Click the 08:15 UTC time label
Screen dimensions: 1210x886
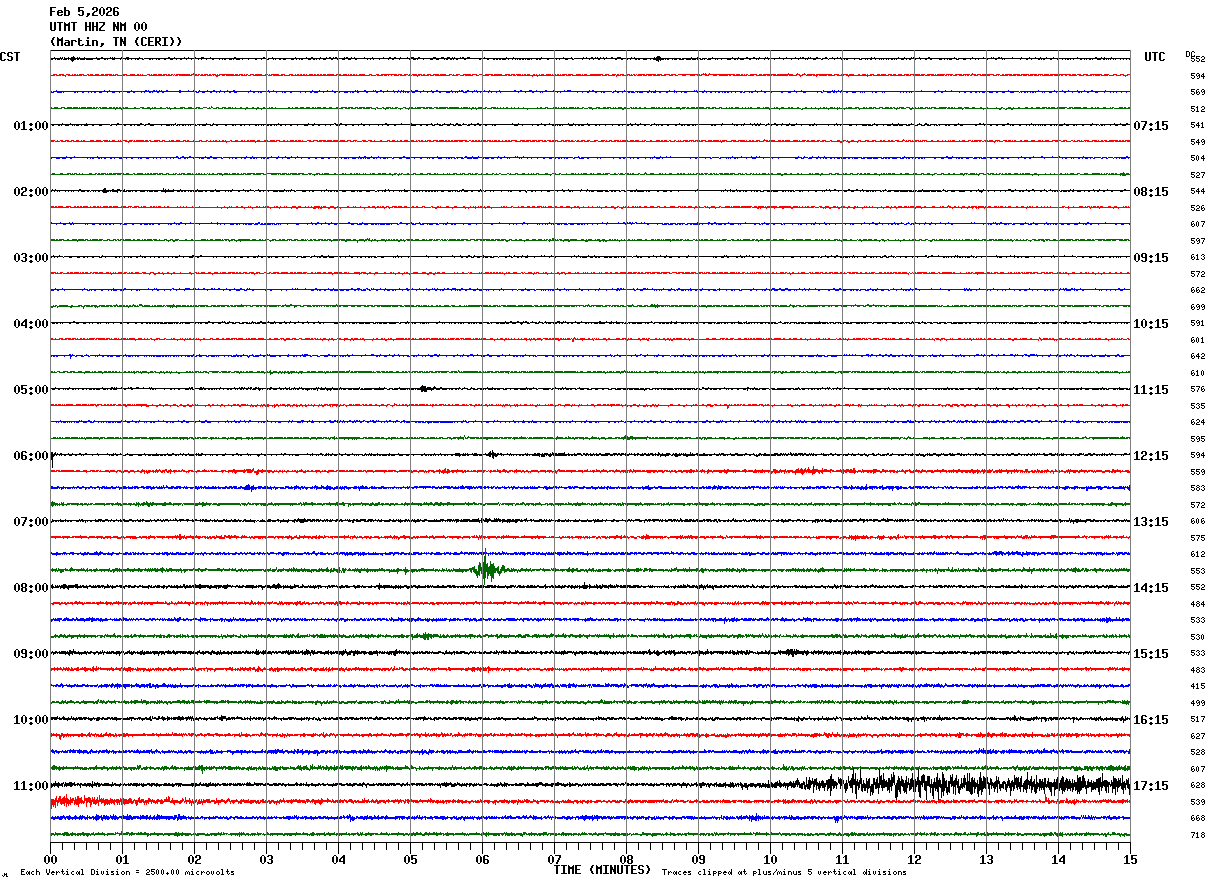(x=1151, y=192)
